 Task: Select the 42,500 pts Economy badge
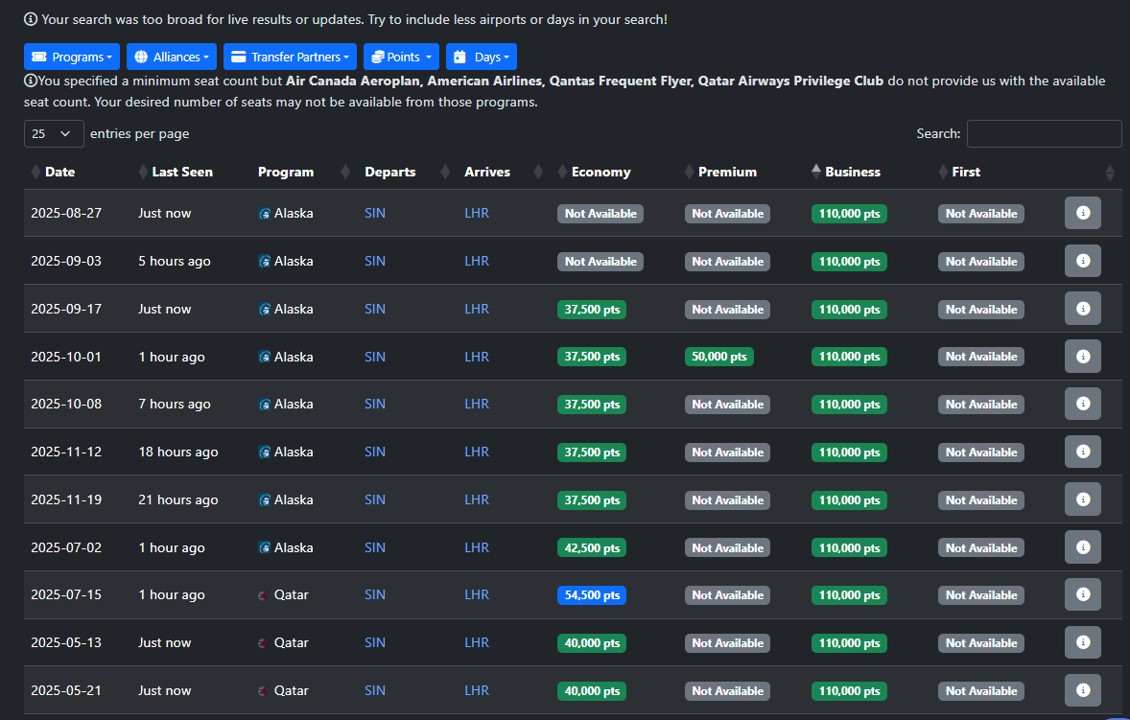coord(592,548)
